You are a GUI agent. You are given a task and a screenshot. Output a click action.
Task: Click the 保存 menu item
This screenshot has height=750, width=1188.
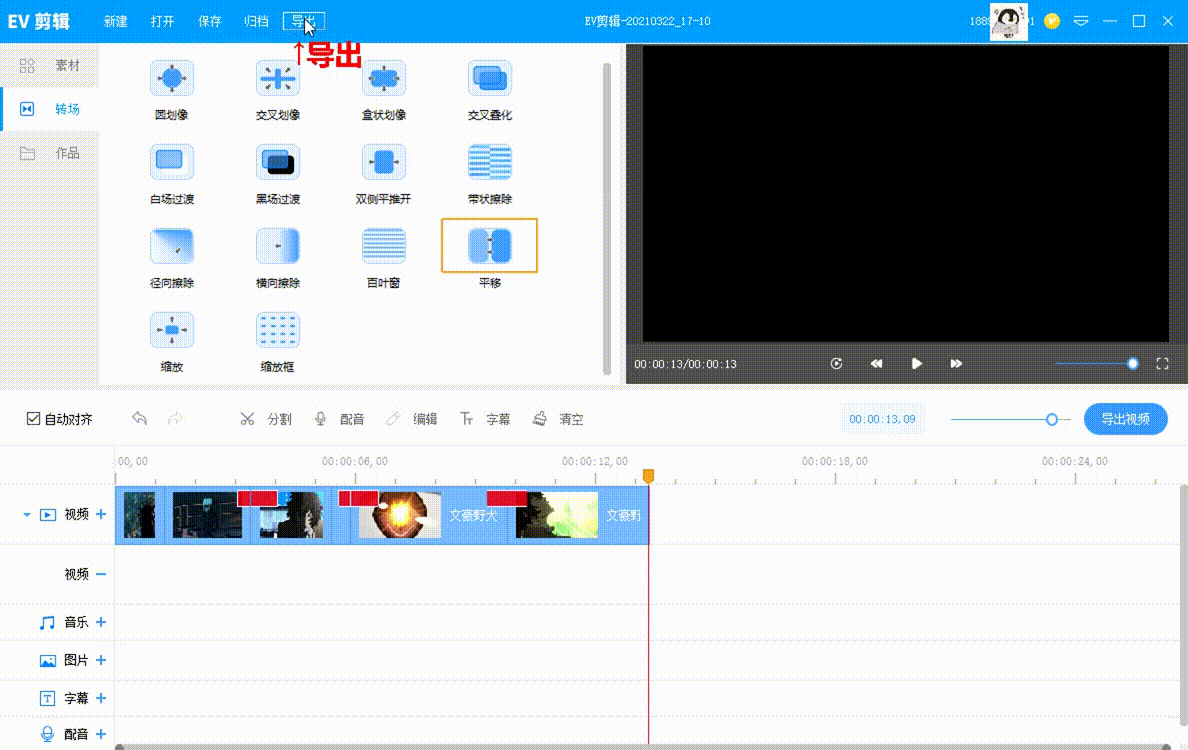tap(209, 21)
